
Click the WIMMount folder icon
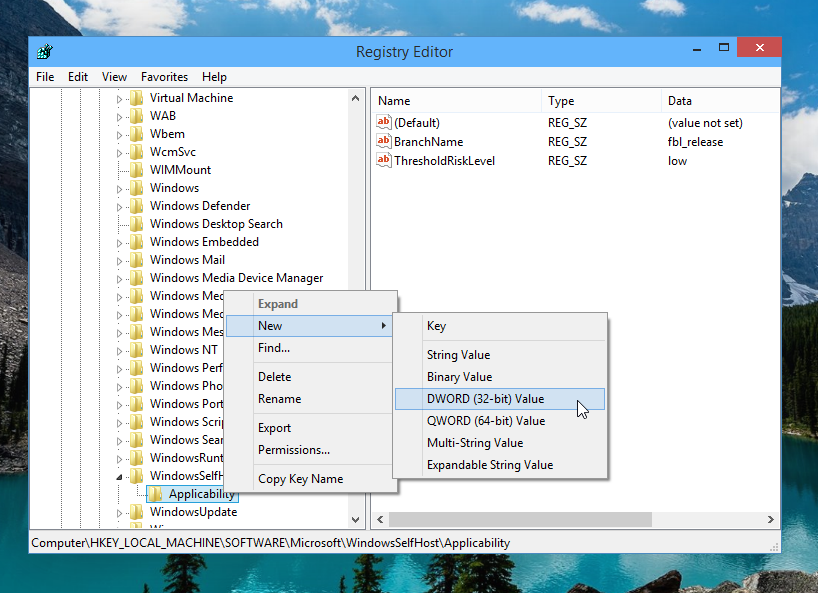click(x=137, y=170)
